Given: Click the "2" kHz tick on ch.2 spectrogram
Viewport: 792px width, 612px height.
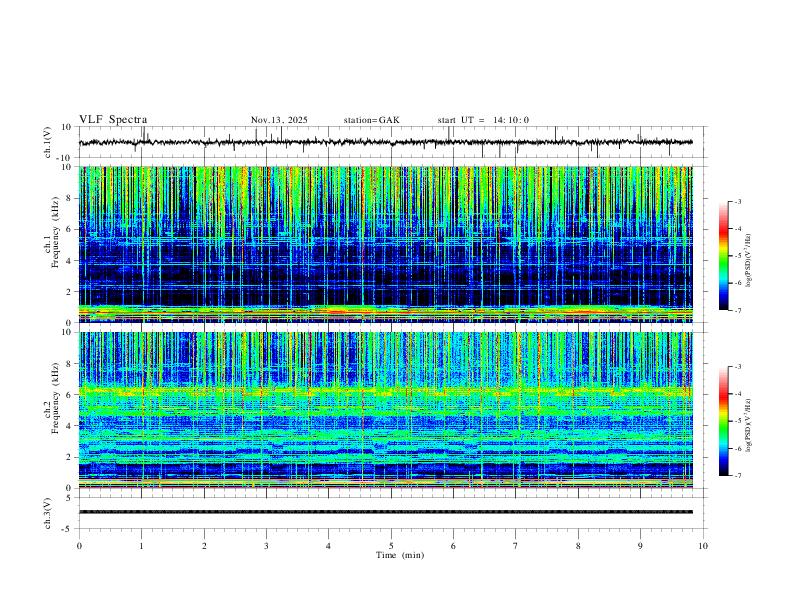Looking at the screenshot, I should [70, 457].
